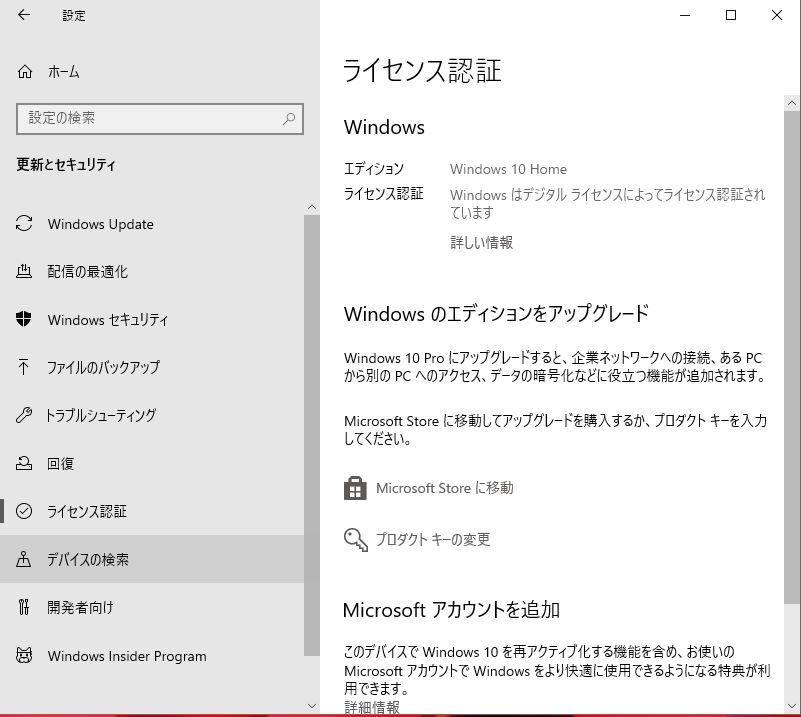Click the Windows セキュリティ shield icon
Screen dimensions: 801x717
(23, 319)
